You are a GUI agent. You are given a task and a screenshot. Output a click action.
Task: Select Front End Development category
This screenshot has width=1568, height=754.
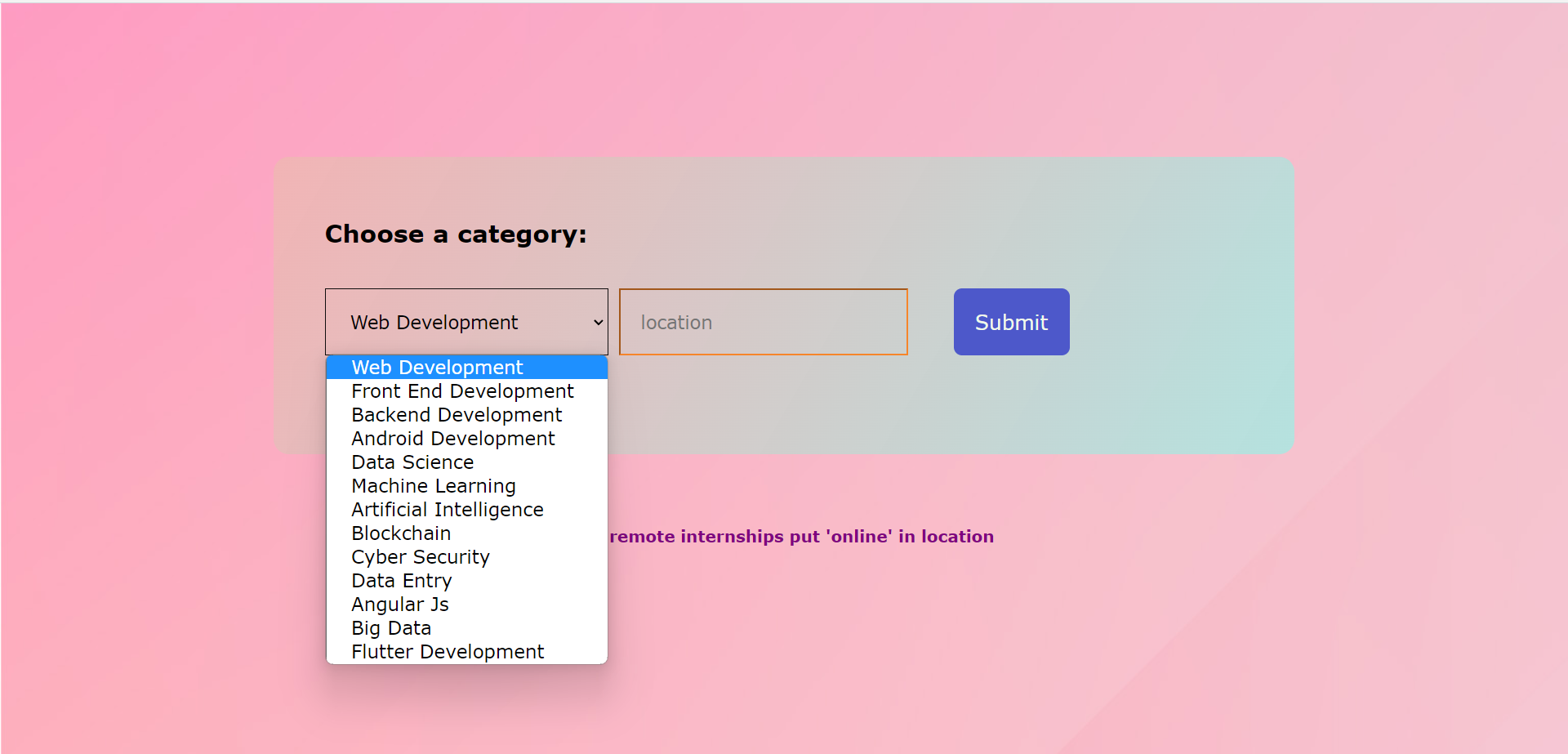pos(462,391)
